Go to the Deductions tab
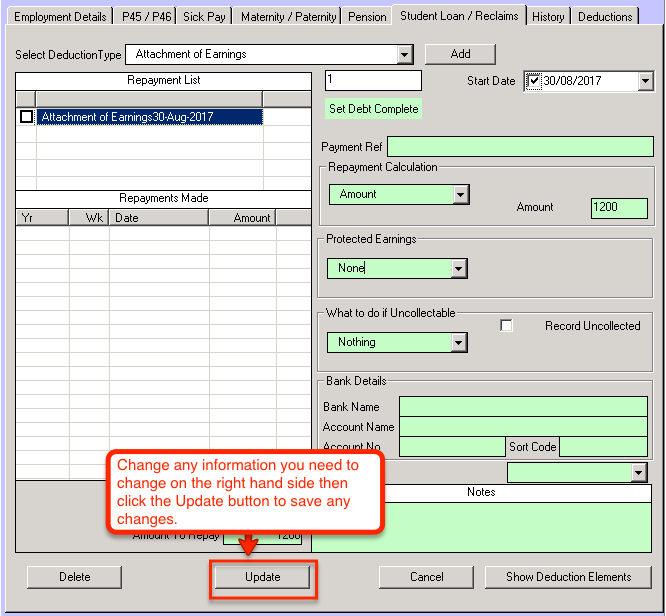 point(605,17)
